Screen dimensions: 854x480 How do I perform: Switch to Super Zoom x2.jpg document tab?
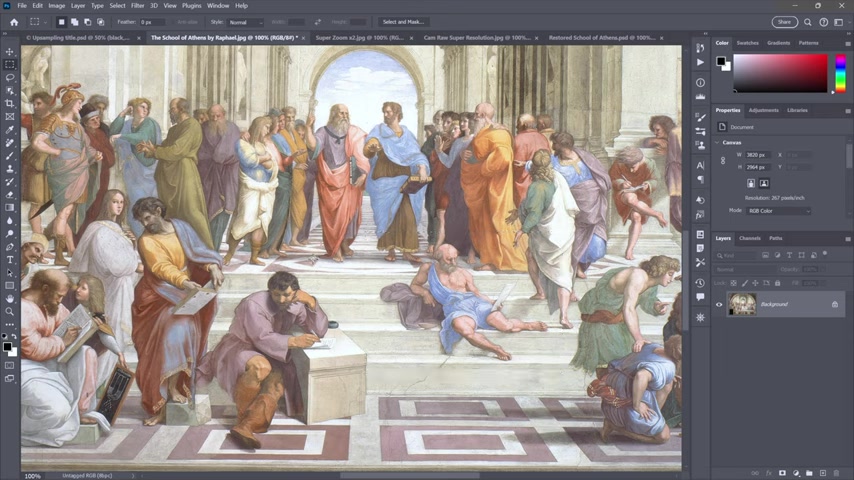[x=359, y=38]
